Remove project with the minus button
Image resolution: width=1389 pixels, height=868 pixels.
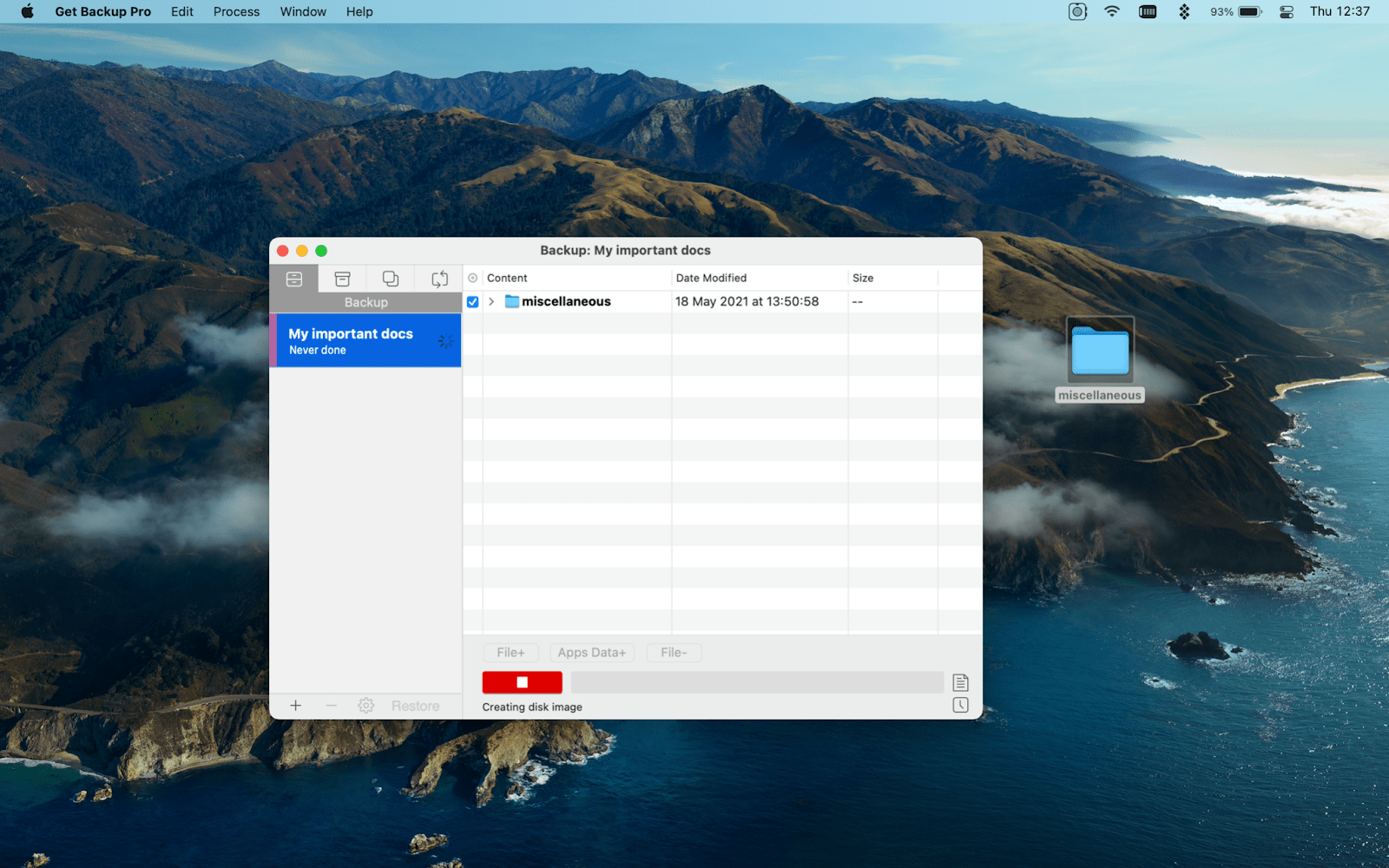pos(331,706)
